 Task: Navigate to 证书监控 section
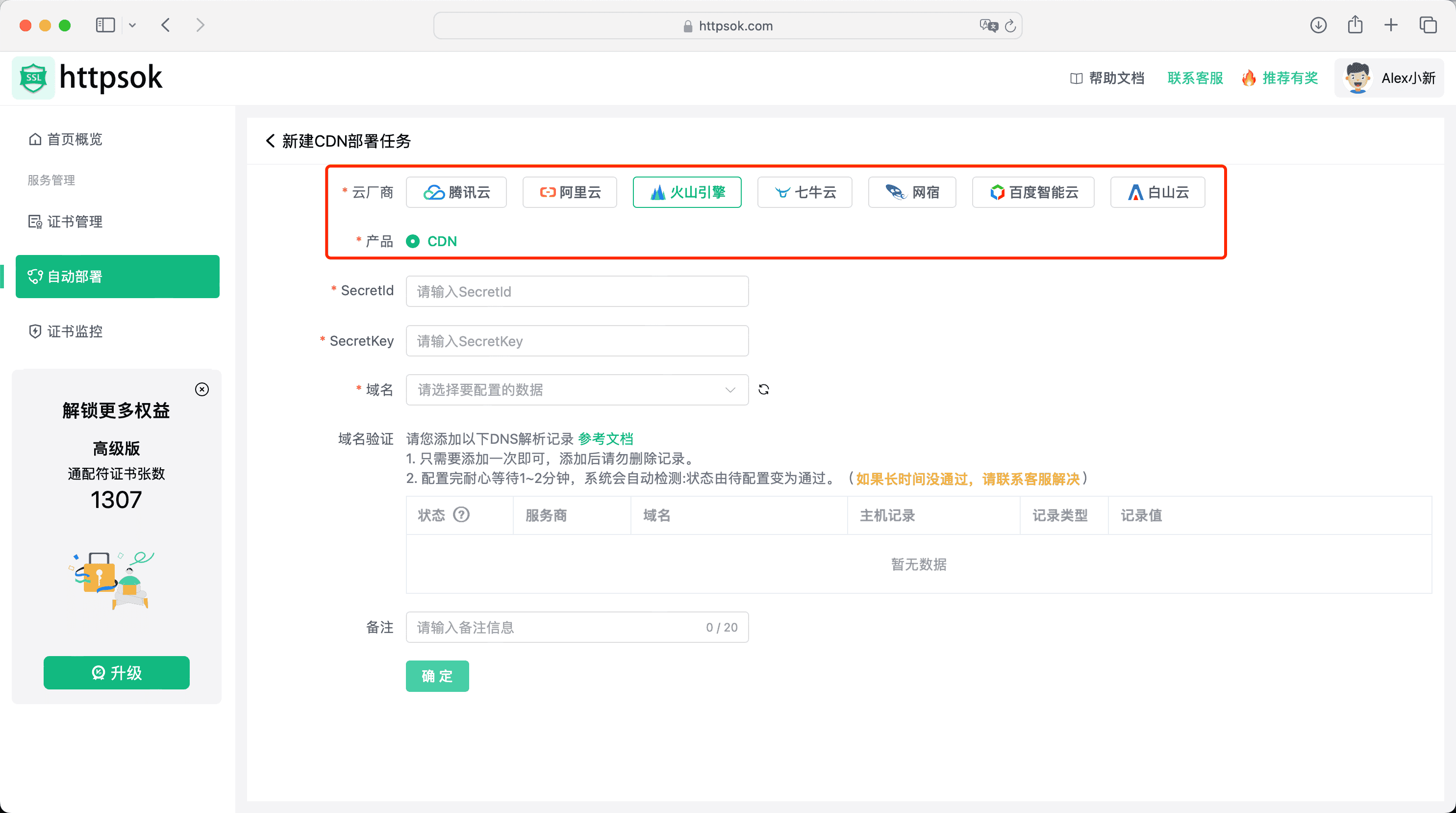pos(74,332)
